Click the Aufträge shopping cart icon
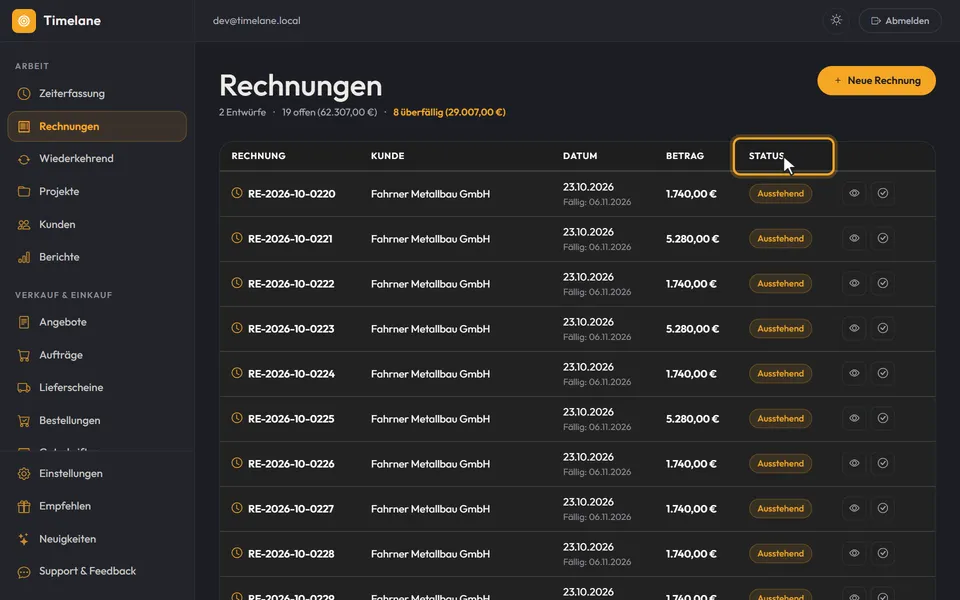This screenshot has width=960, height=600. click(24, 355)
